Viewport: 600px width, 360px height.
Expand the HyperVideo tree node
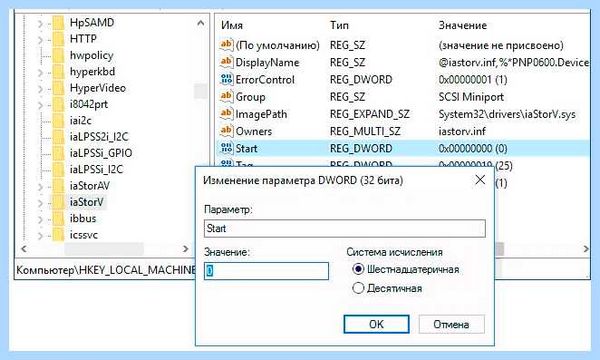point(40,89)
